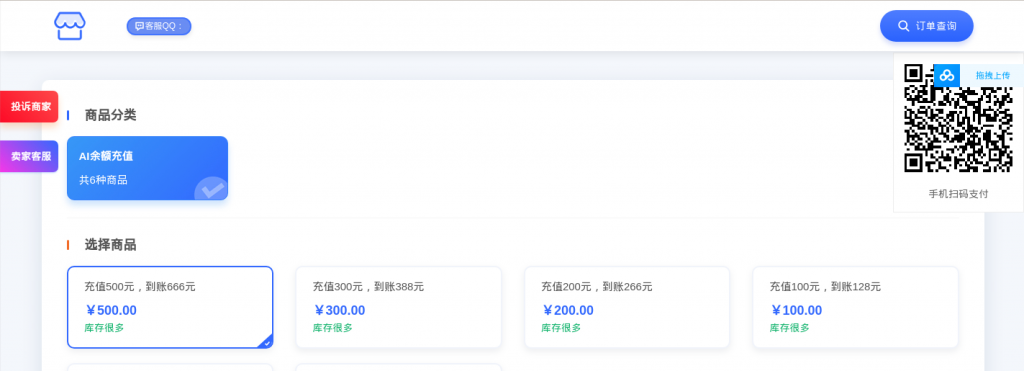The image size is (1024, 371).
Task: Click the ￥100.00 price text
Action: pyautogui.click(x=797, y=310)
